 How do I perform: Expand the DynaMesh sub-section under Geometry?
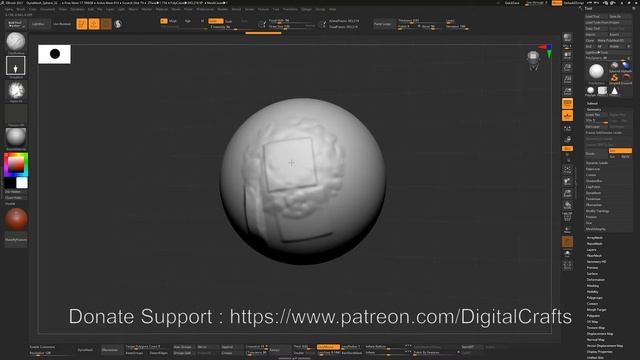593,193
